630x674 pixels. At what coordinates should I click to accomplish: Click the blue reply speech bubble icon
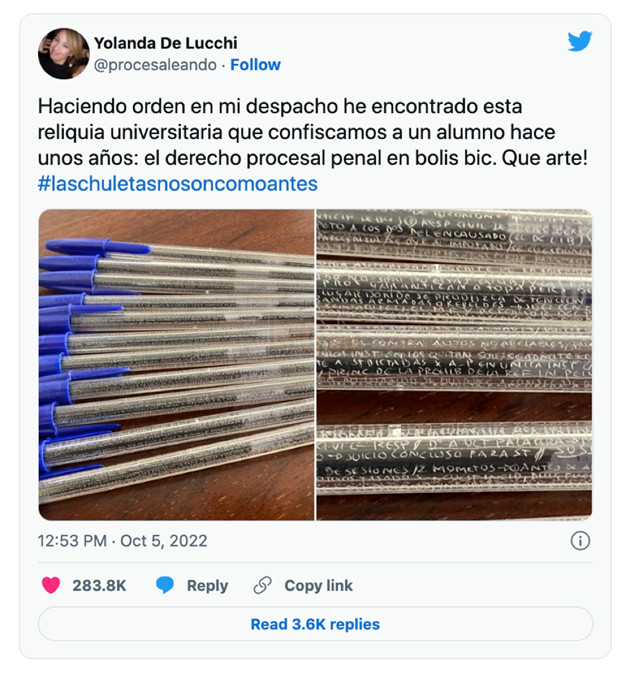(165, 585)
